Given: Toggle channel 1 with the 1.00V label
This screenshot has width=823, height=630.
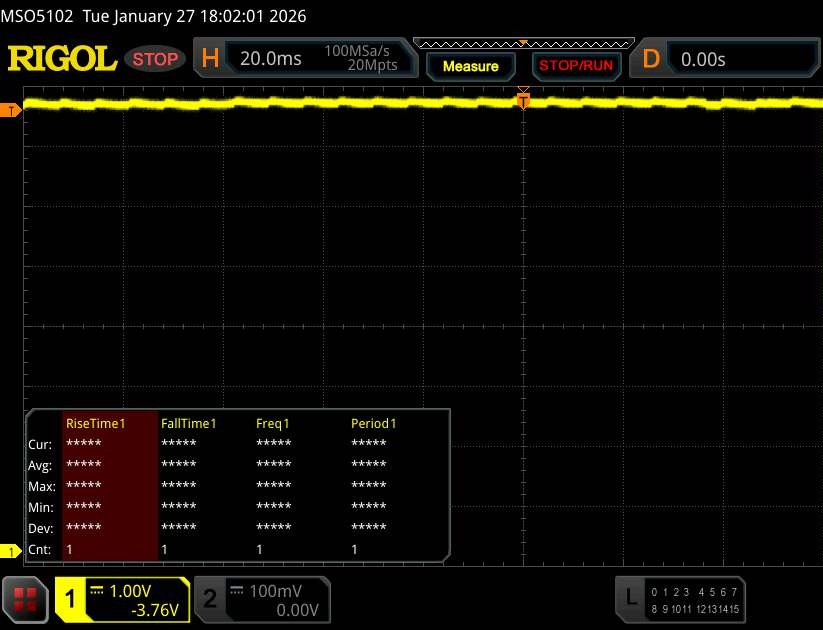Looking at the screenshot, I should pyautogui.click(x=122, y=599).
